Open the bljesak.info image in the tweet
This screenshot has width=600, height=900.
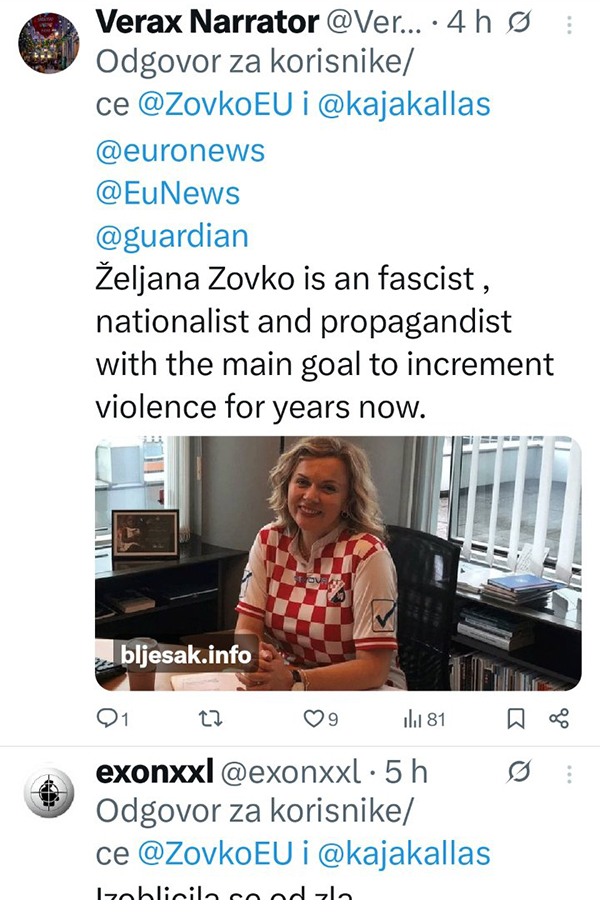[338, 563]
